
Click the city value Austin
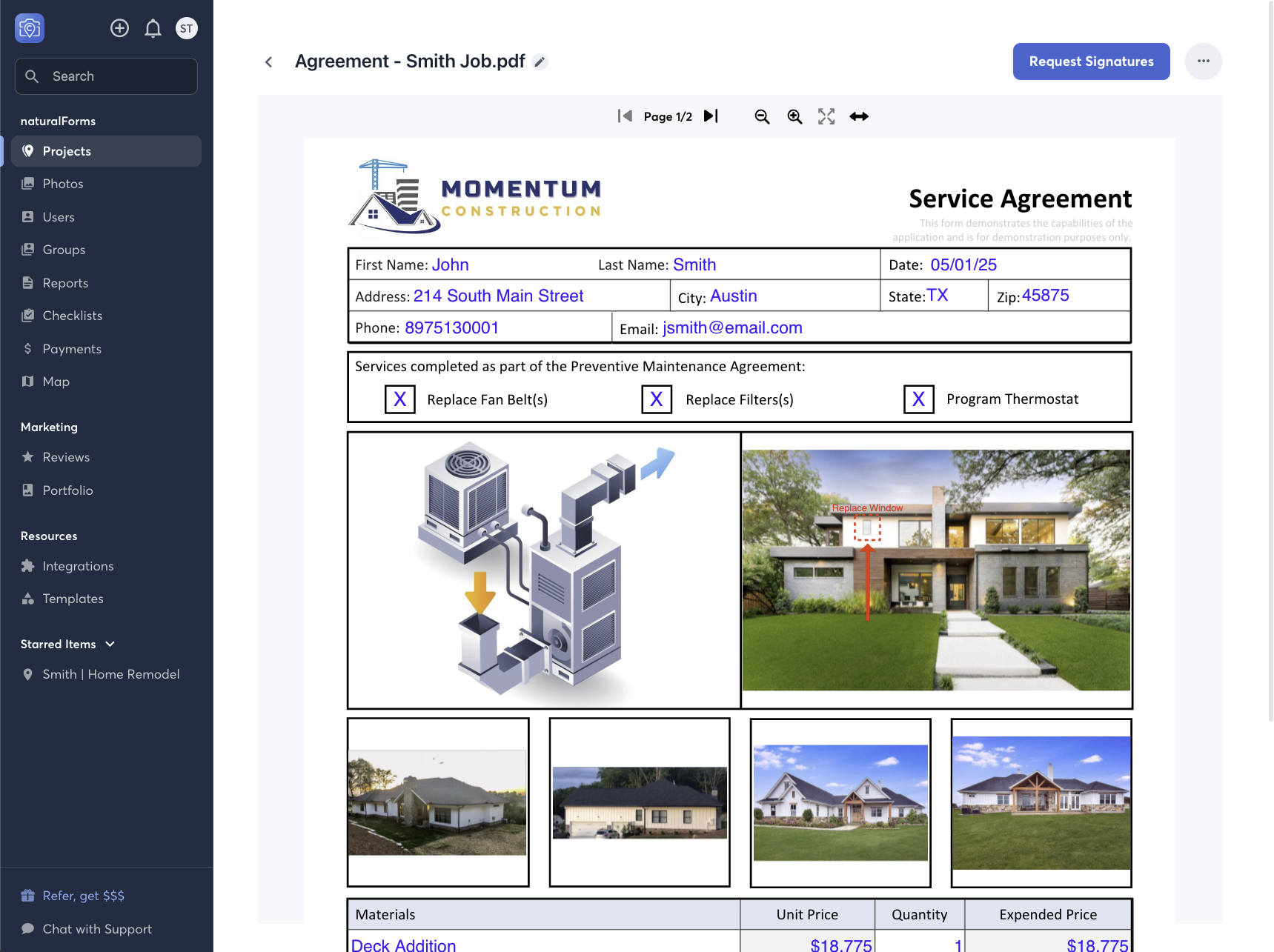pyautogui.click(x=734, y=296)
